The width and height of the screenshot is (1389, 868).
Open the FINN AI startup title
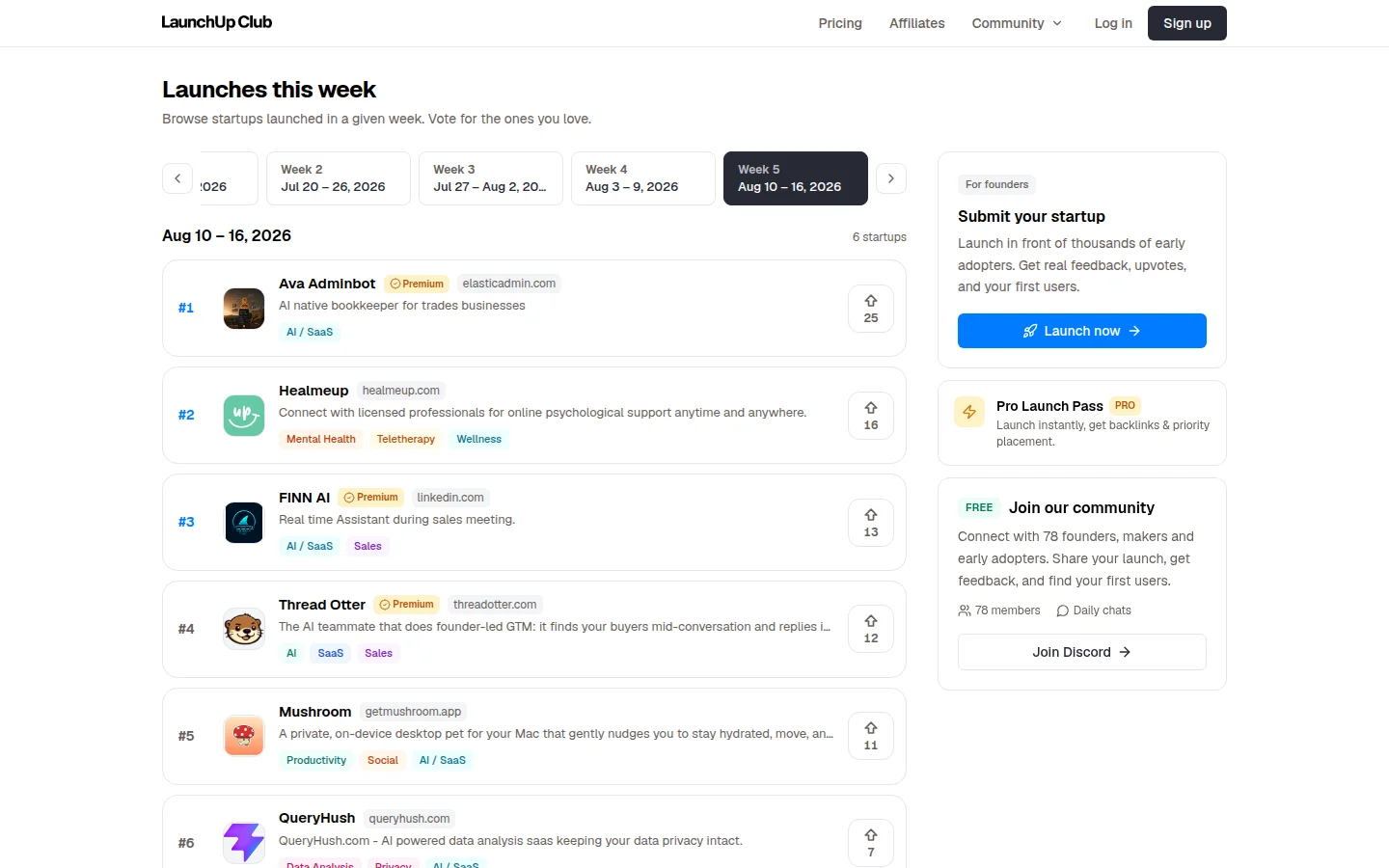304,498
